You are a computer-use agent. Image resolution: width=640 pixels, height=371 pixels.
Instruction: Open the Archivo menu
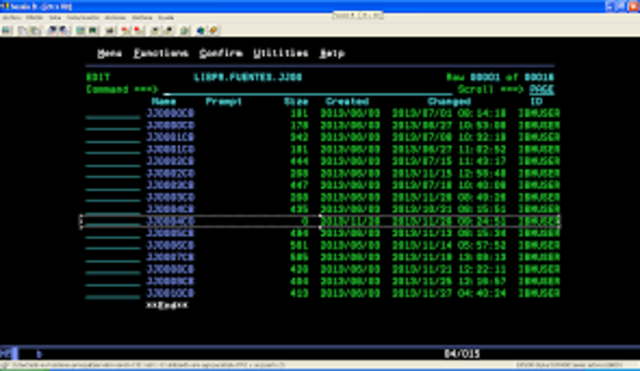point(11,18)
